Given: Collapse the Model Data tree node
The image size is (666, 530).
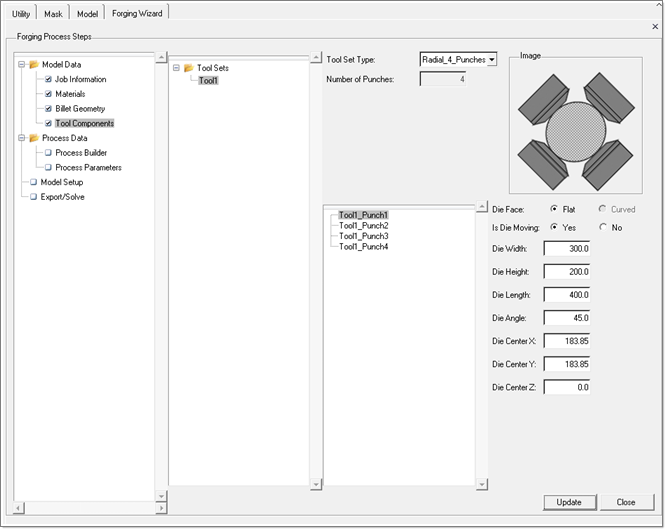Looking at the screenshot, I should (x=20, y=65).
